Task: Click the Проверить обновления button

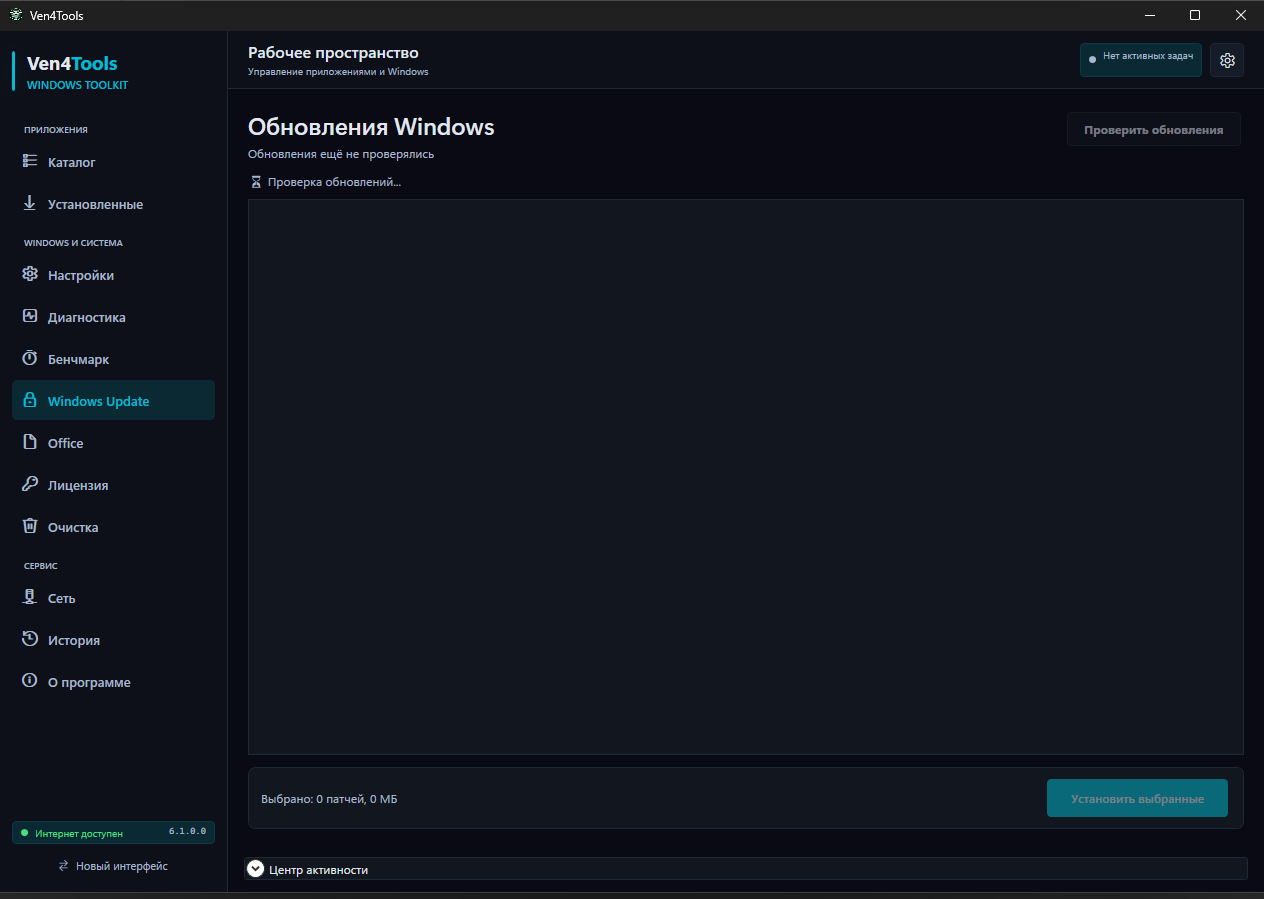Action: 1153,130
